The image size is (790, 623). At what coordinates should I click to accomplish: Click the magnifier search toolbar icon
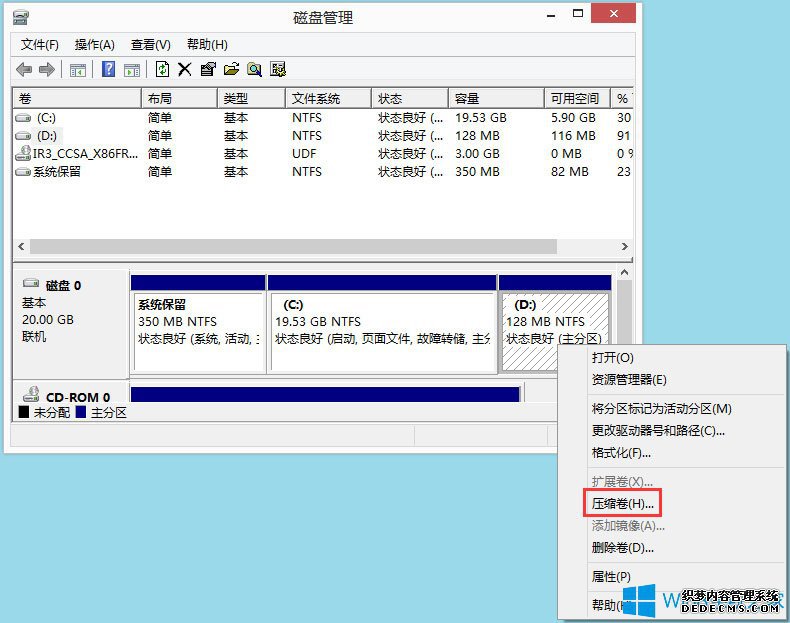[254, 69]
